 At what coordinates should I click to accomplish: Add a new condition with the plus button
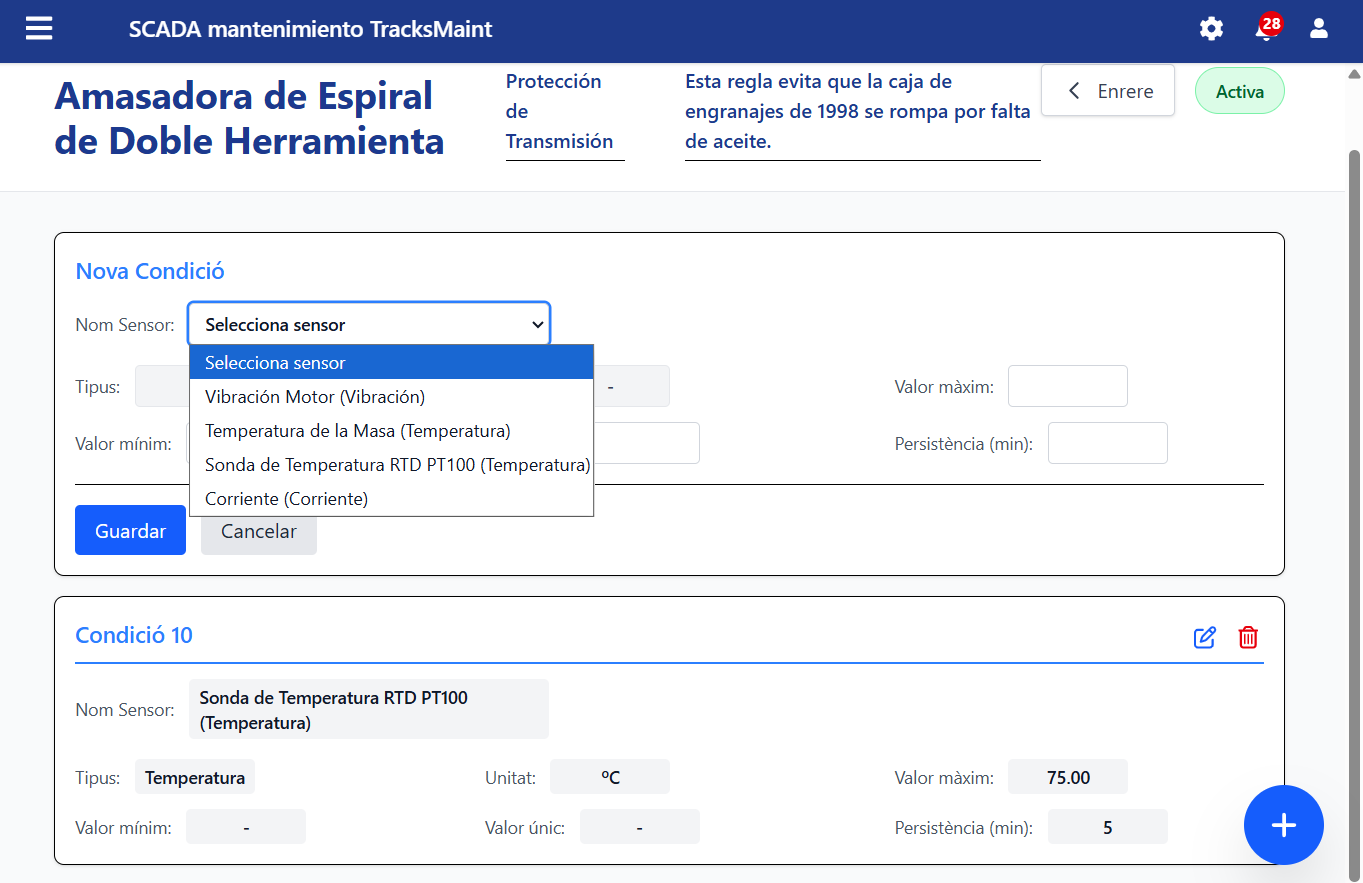(x=1283, y=825)
